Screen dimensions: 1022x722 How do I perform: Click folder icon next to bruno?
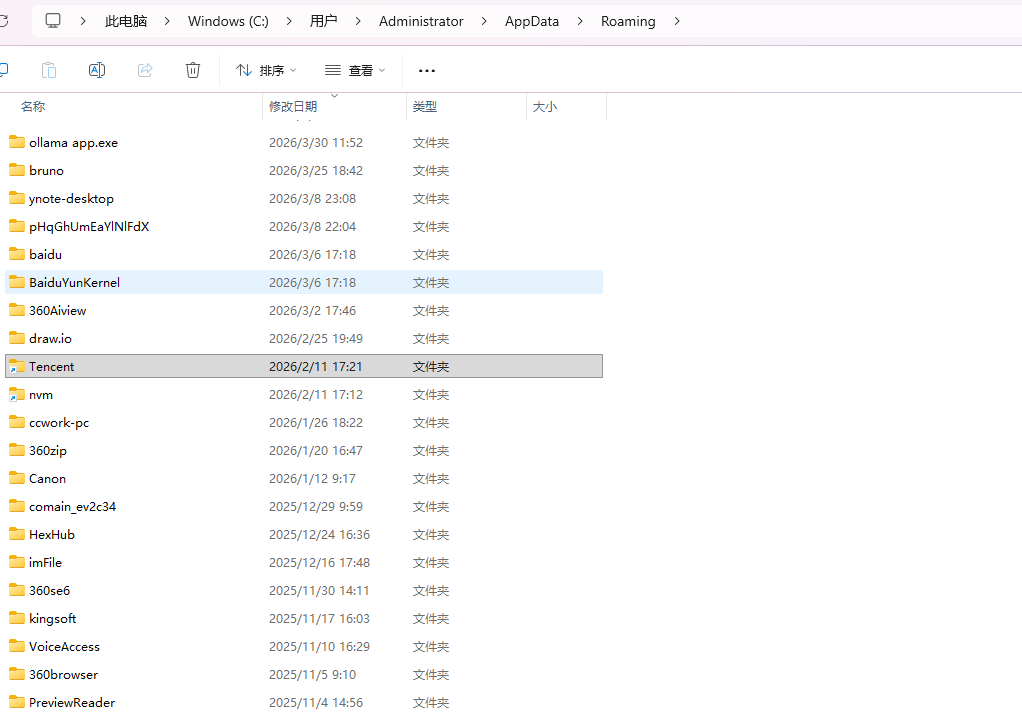(17, 170)
